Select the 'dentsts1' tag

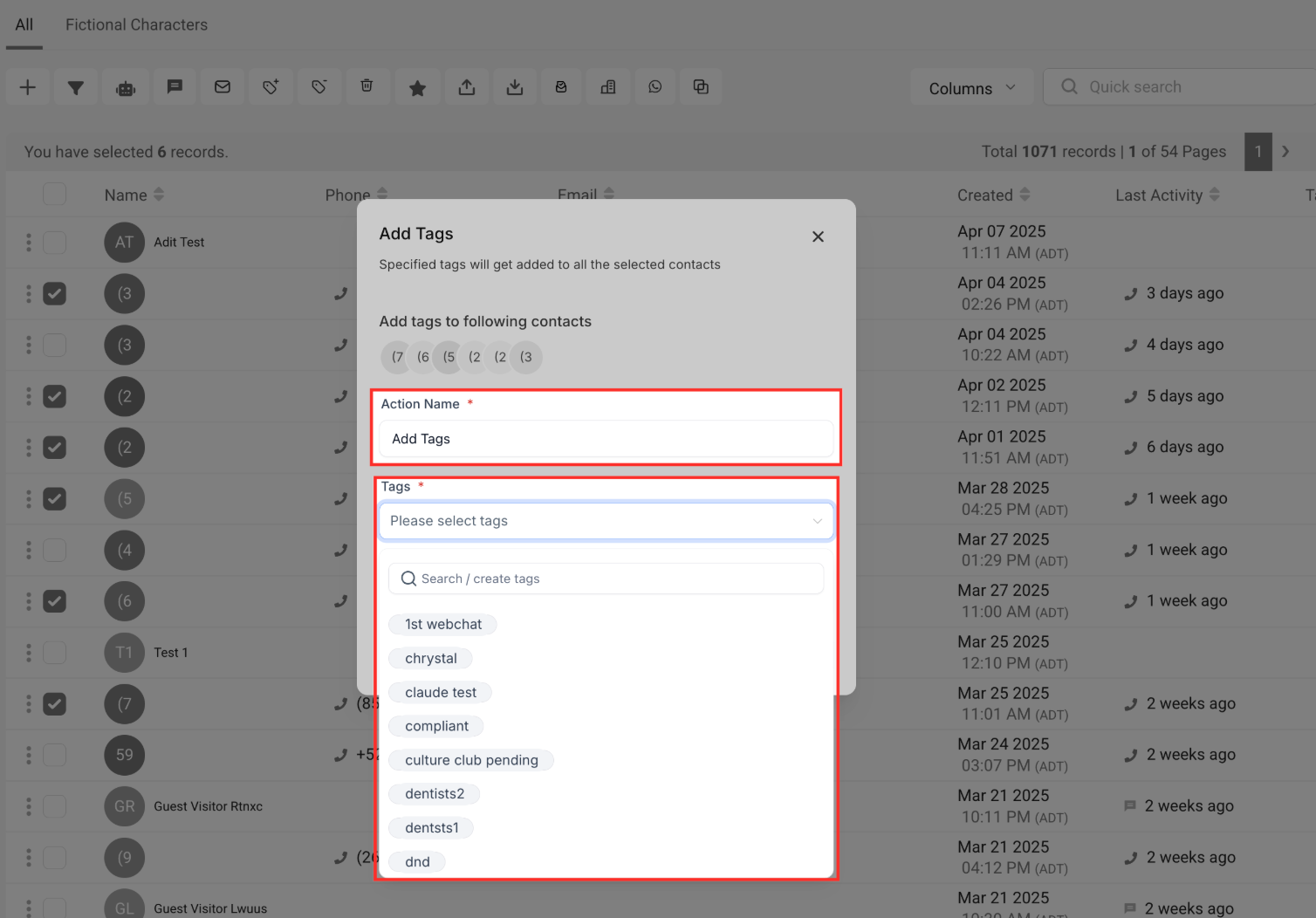tap(431, 828)
